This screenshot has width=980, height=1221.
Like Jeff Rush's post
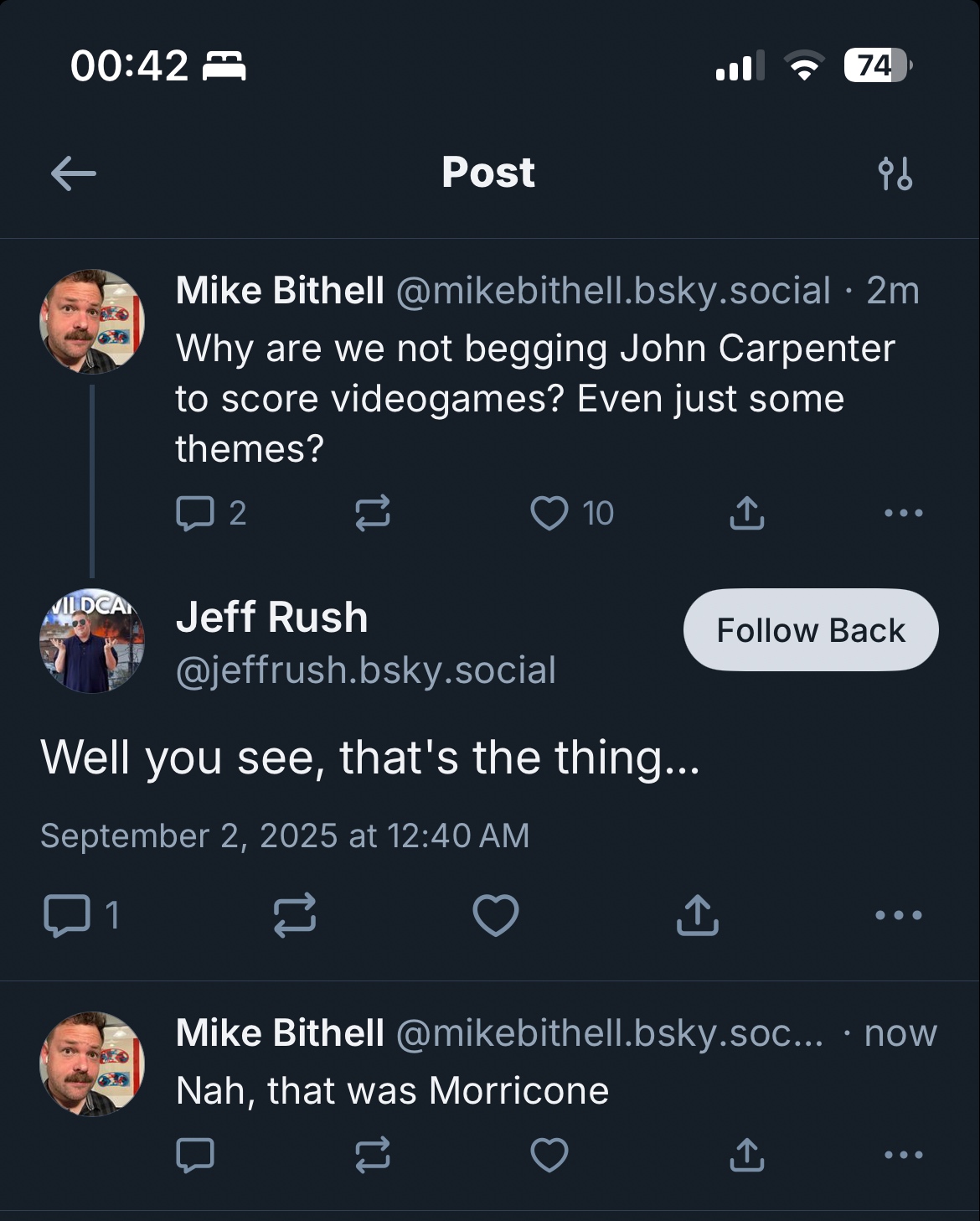click(496, 915)
